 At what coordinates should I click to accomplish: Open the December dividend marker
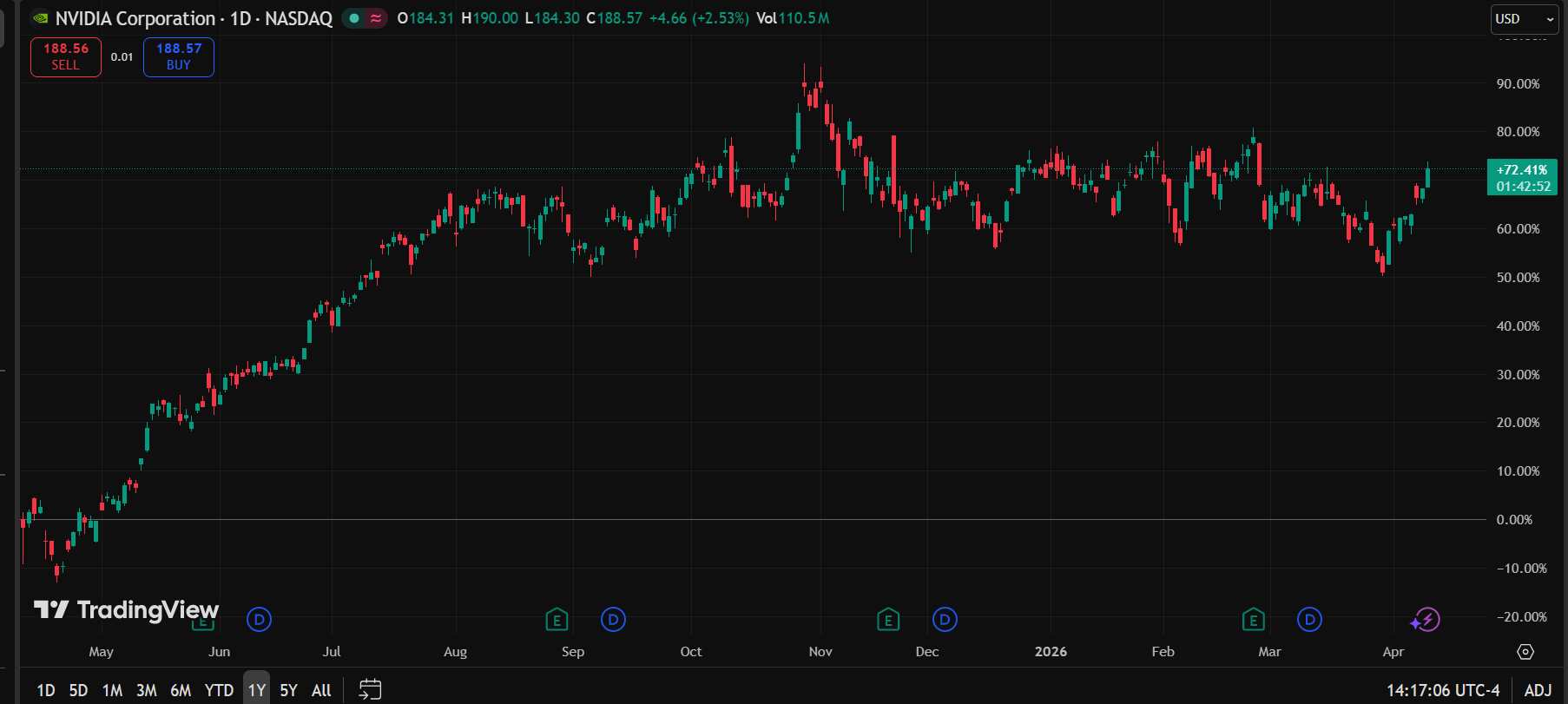click(x=945, y=620)
